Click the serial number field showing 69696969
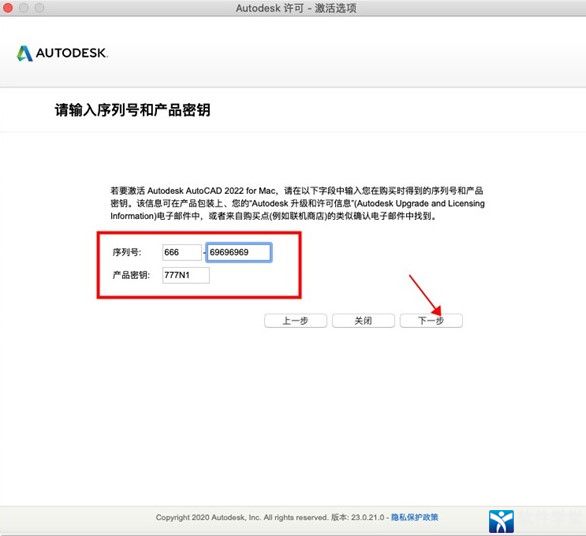The height and width of the screenshot is (536, 586). [238, 252]
